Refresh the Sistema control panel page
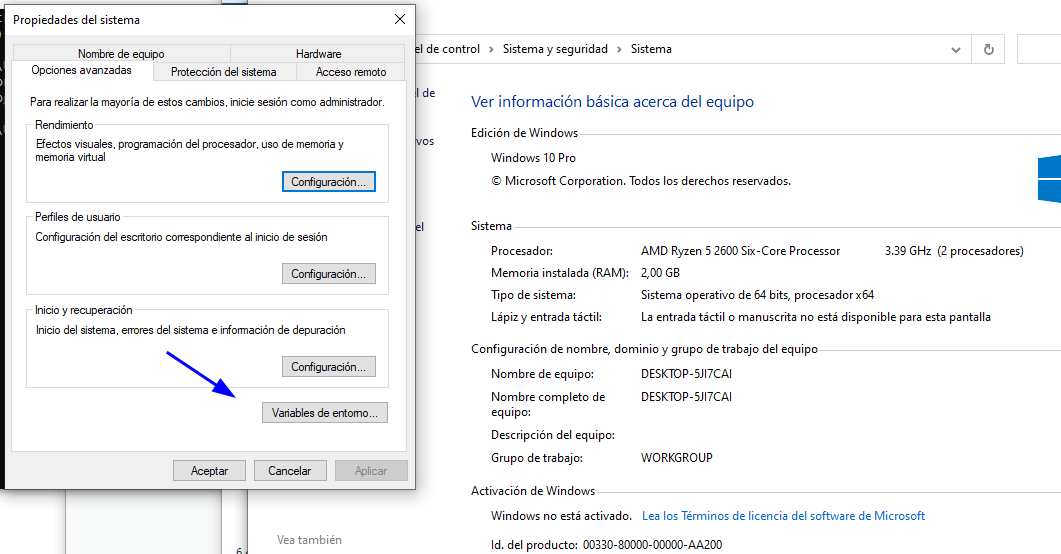The width and height of the screenshot is (1061, 554). click(x=989, y=49)
